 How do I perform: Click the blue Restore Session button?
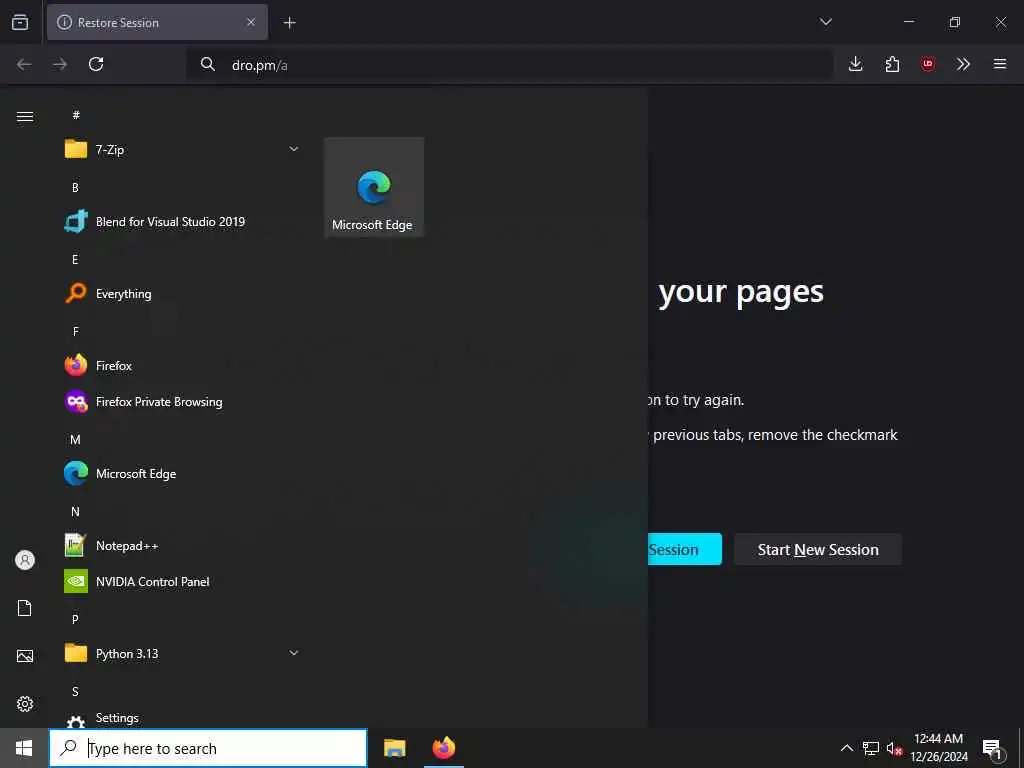pyautogui.click(x=684, y=549)
